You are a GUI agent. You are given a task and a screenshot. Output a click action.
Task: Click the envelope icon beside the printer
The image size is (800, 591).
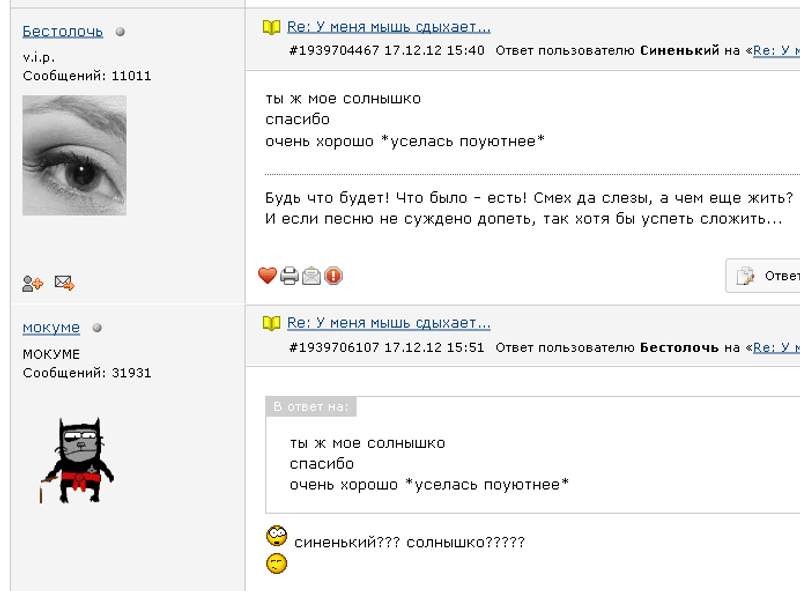click(311, 275)
